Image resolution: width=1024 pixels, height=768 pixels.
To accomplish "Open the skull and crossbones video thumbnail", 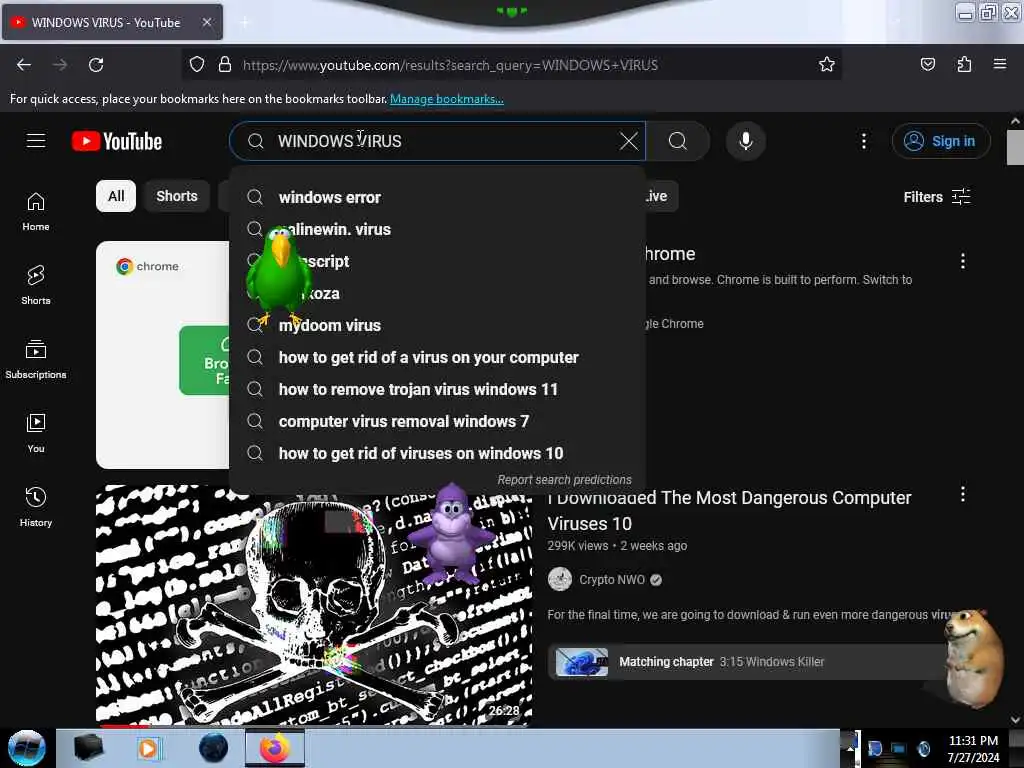I will (313, 605).
